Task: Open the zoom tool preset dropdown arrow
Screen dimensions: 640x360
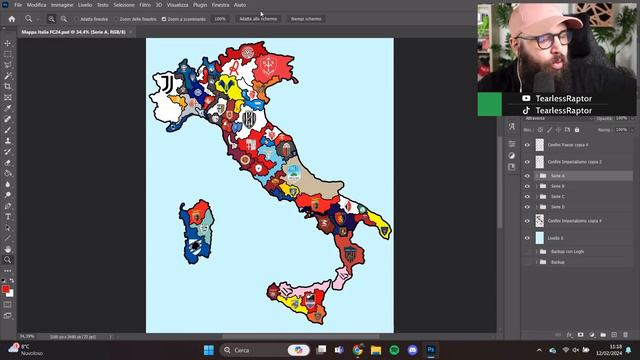Action: click(38, 19)
